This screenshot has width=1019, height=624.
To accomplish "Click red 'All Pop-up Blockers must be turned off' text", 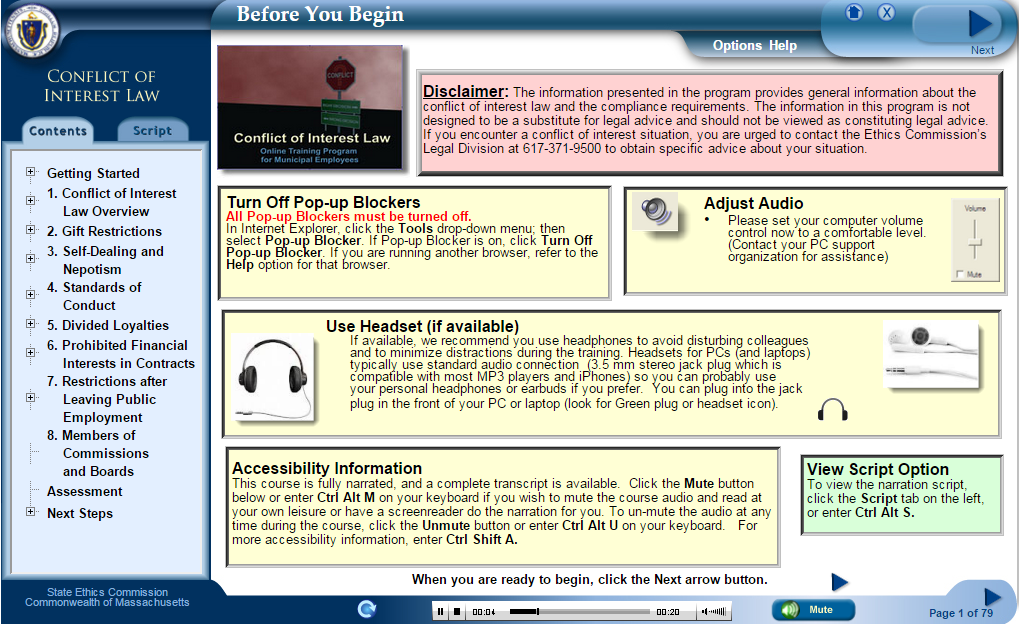I will [x=348, y=216].
